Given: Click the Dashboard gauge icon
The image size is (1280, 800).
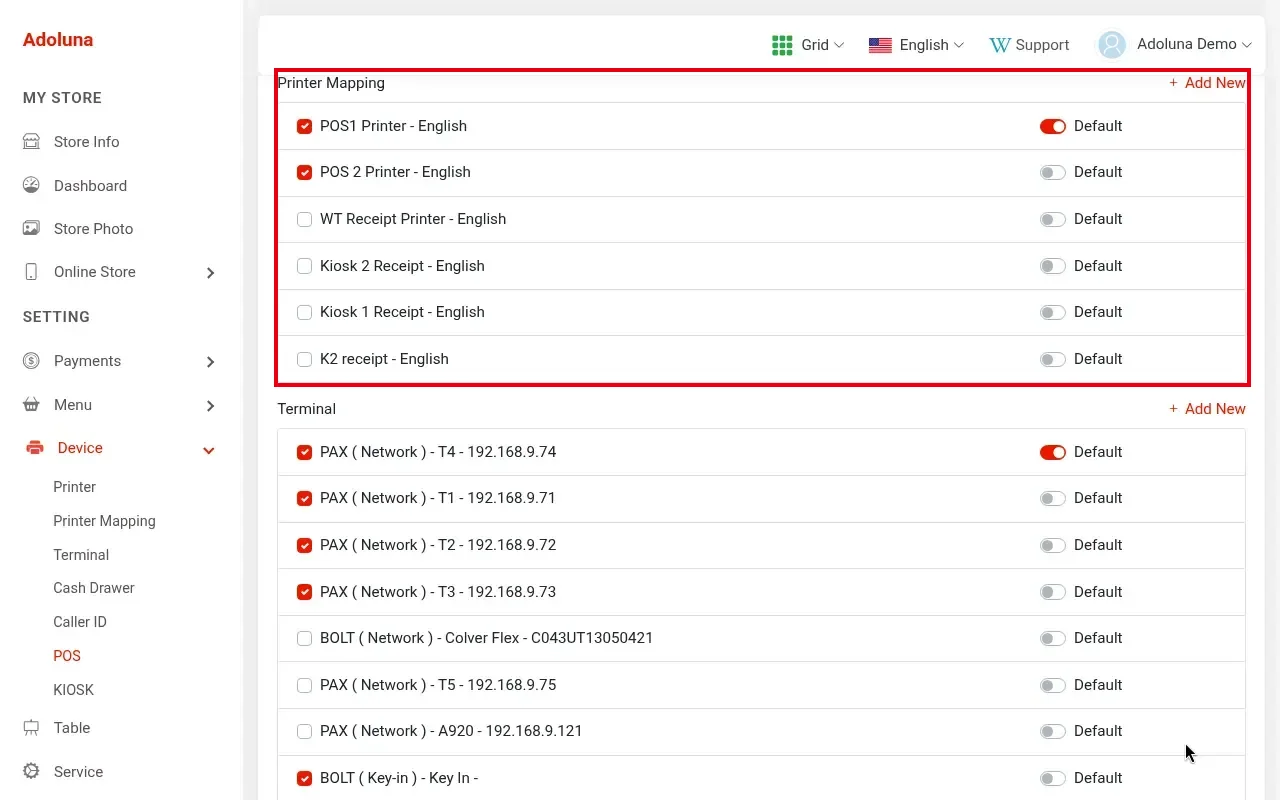Looking at the screenshot, I should pyautogui.click(x=31, y=185).
